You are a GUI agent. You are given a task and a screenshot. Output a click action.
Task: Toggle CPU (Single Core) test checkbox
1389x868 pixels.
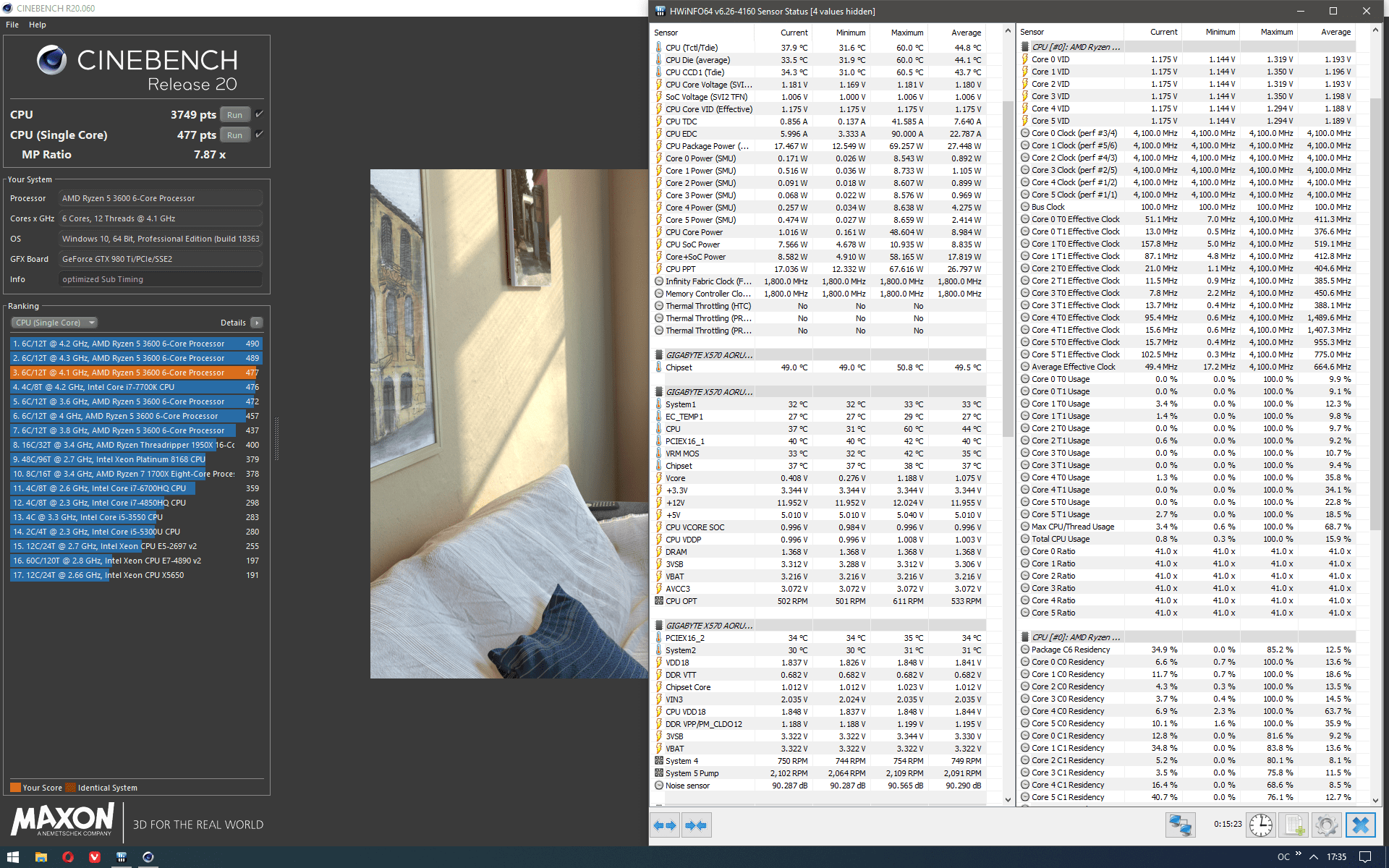[x=260, y=135]
